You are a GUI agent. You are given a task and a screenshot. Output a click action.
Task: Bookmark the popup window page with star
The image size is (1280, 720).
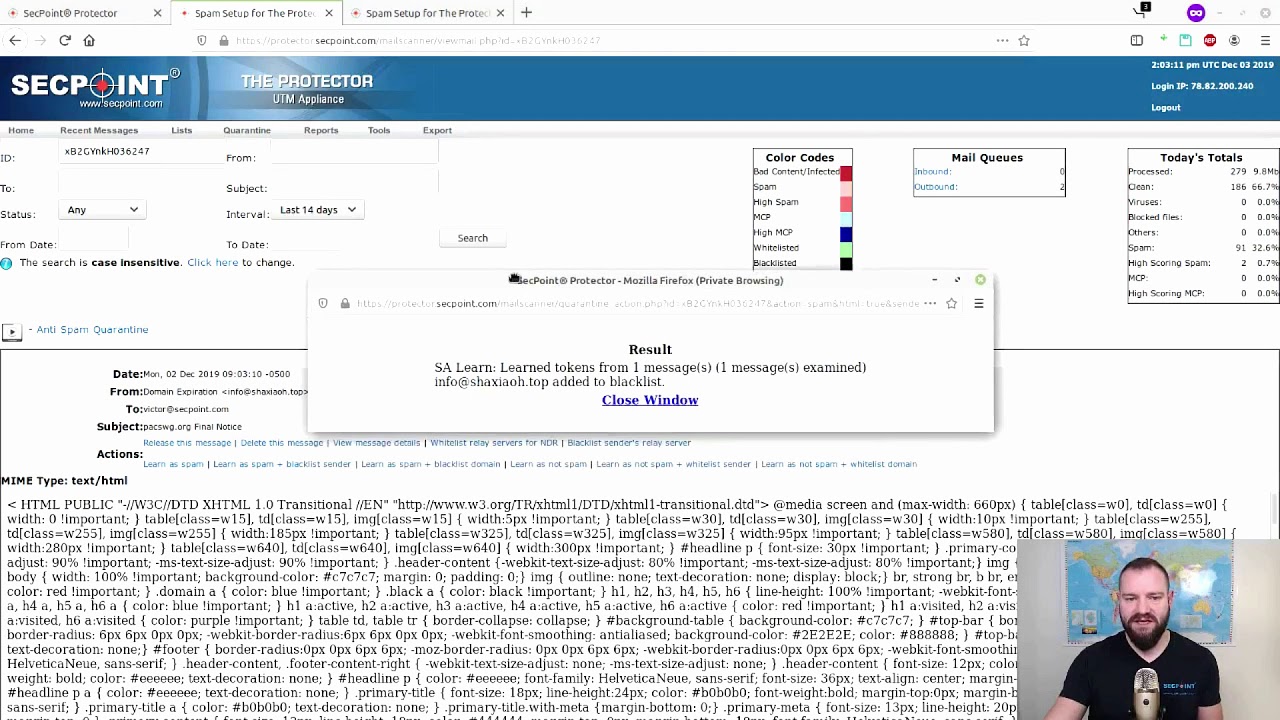pos(952,303)
